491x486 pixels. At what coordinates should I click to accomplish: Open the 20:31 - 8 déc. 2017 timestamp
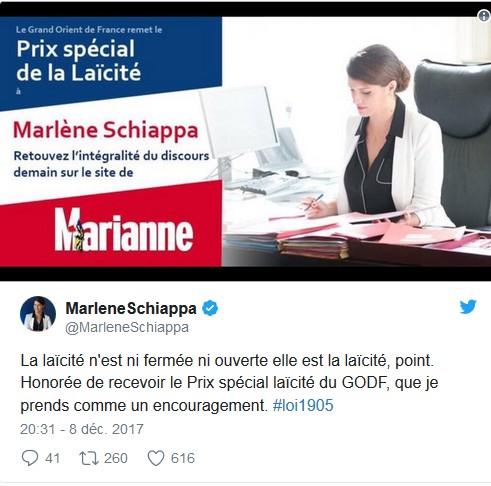tap(82, 429)
